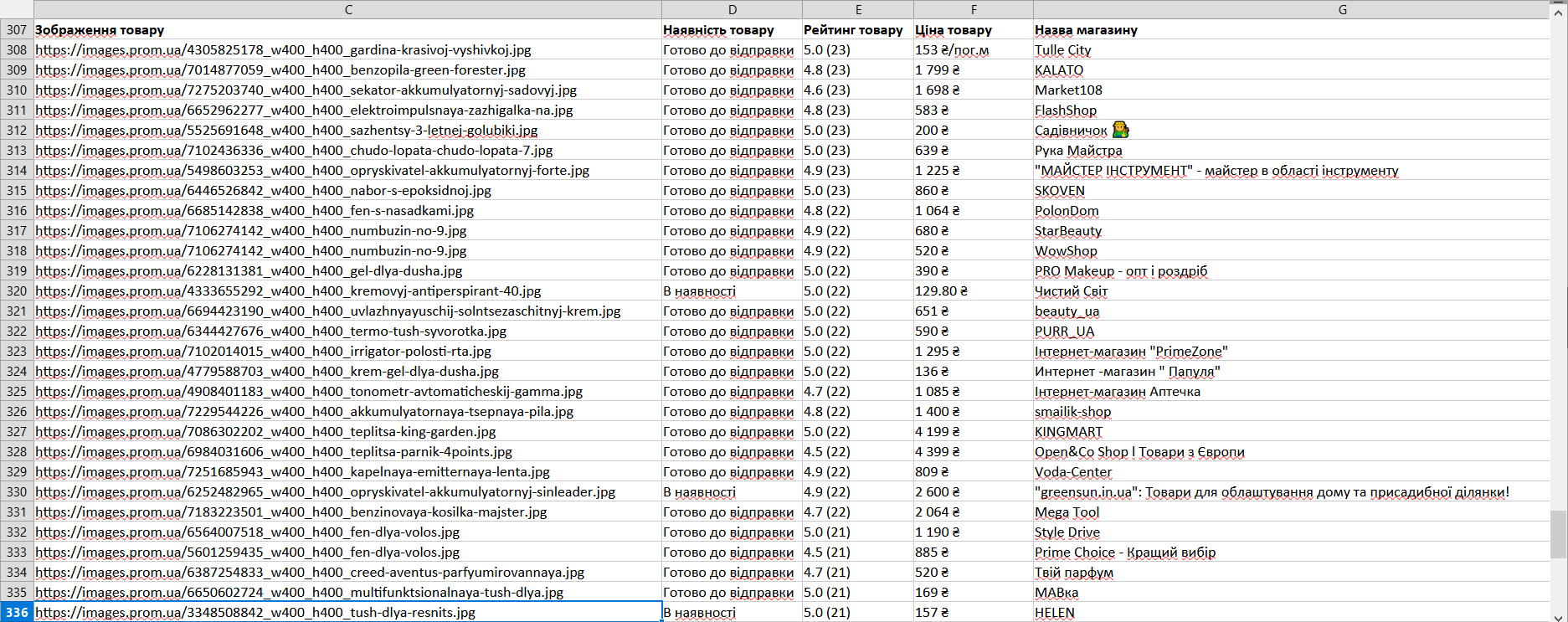Image resolution: width=1568 pixels, height=622 pixels.
Task: Click the rating cell '4.6 (23)'
Action: click(x=857, y=90)
